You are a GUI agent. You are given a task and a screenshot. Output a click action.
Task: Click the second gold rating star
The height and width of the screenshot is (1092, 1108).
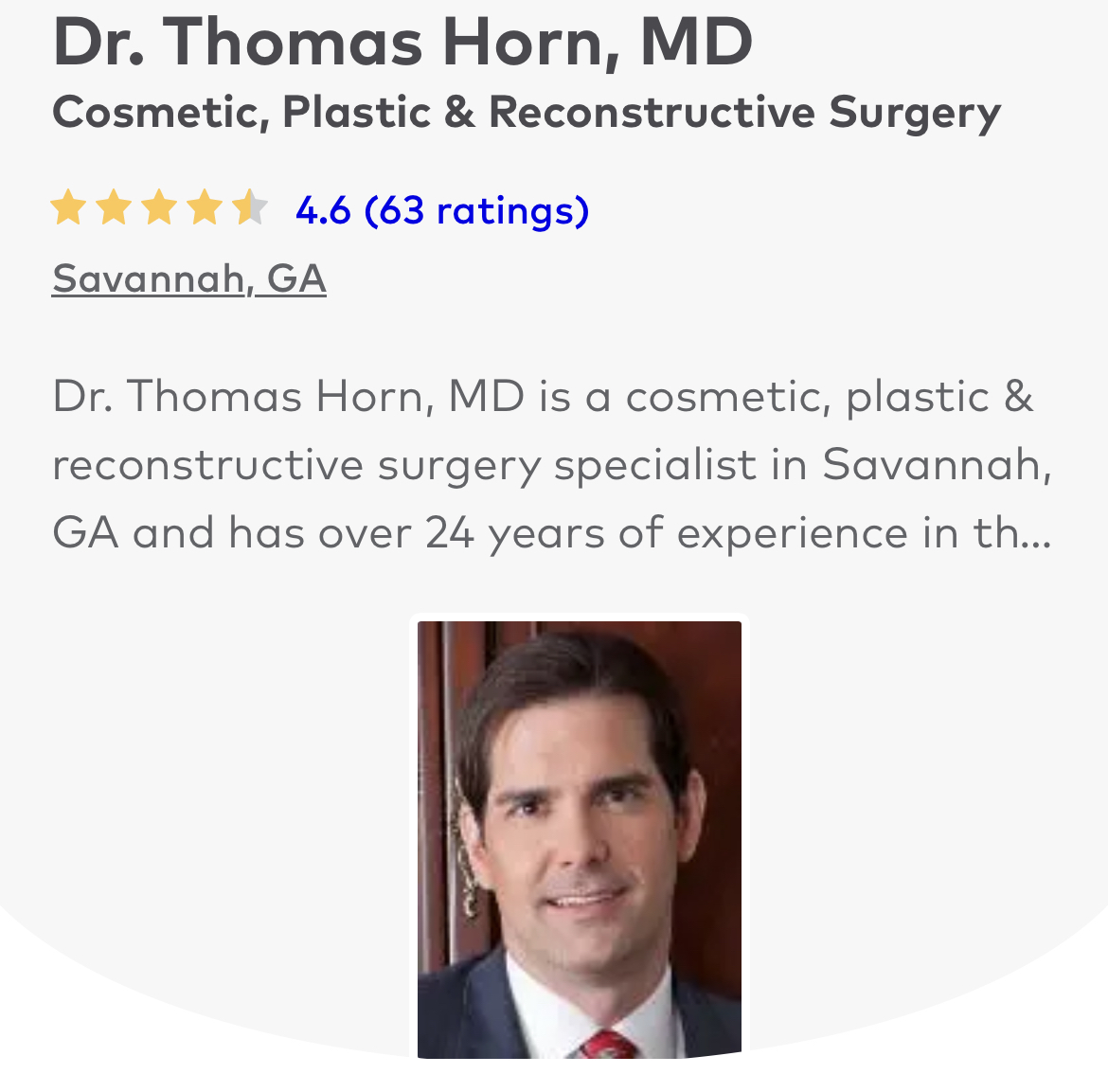click(114, 207)
